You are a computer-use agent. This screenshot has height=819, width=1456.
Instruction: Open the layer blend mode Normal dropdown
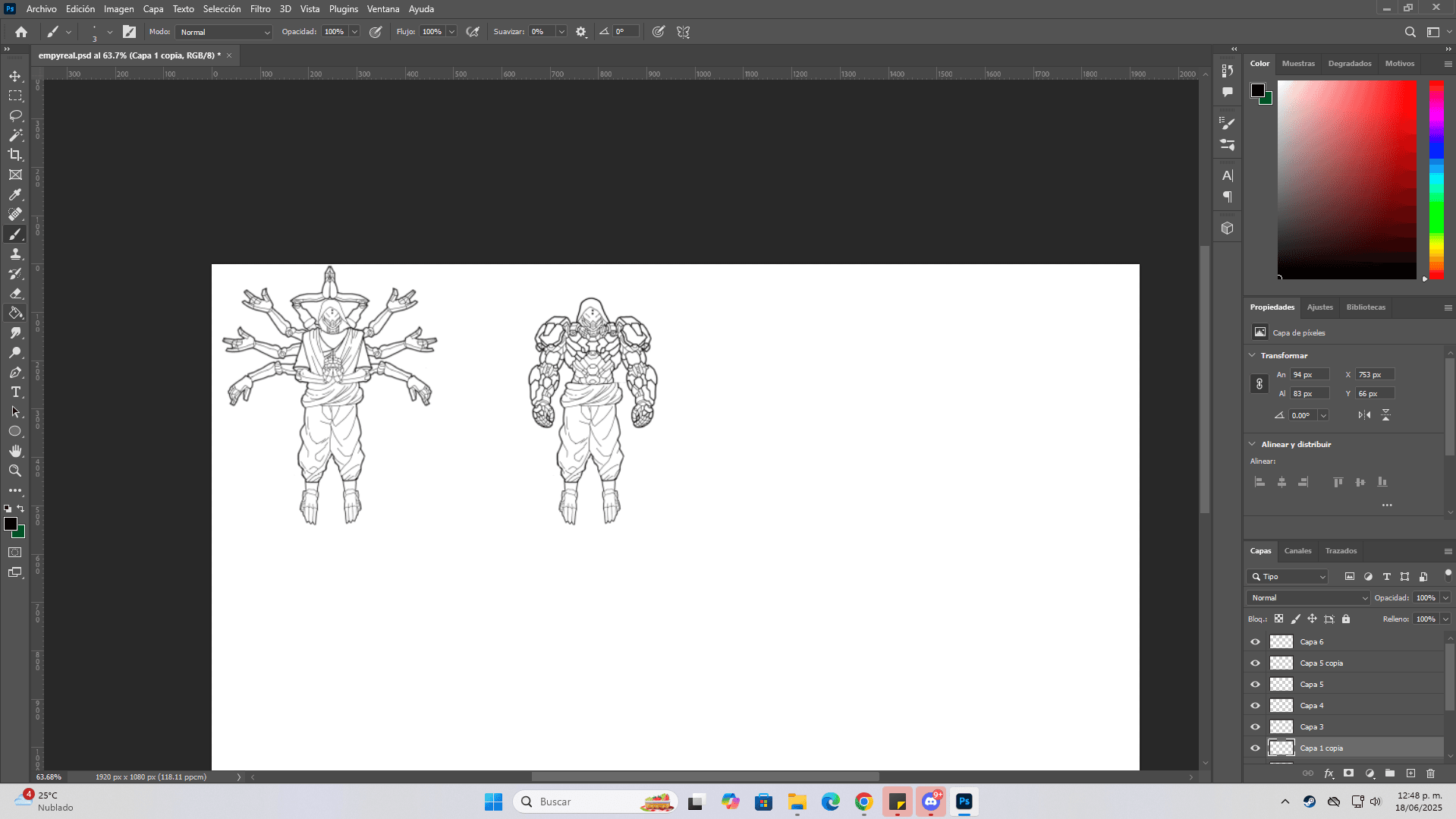point(1308,597)
